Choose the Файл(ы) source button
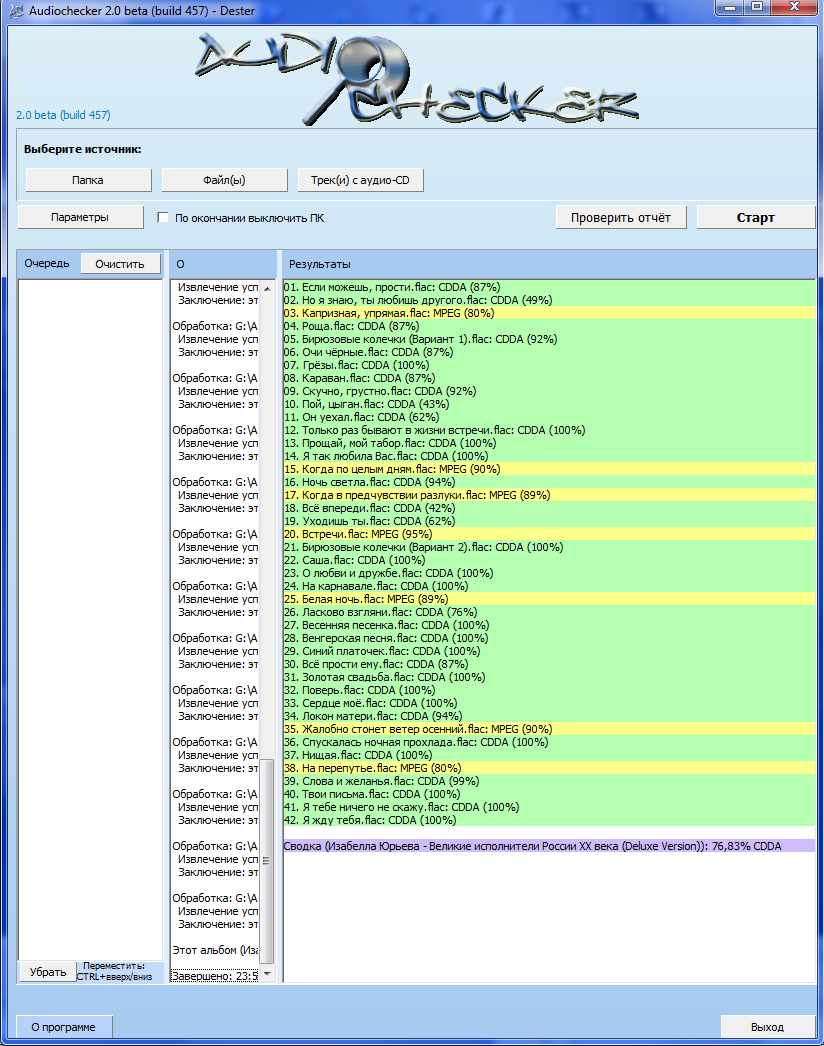Viewport: 824px width, 1046px height. [224, 180]
